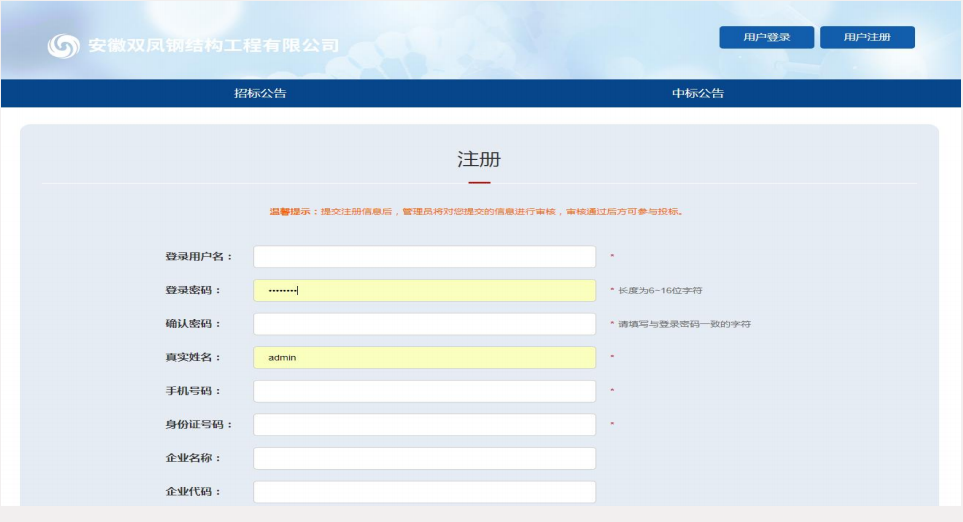Click the swirl logo icon in header
963x522 pixels.
click(x=63, y=46)
